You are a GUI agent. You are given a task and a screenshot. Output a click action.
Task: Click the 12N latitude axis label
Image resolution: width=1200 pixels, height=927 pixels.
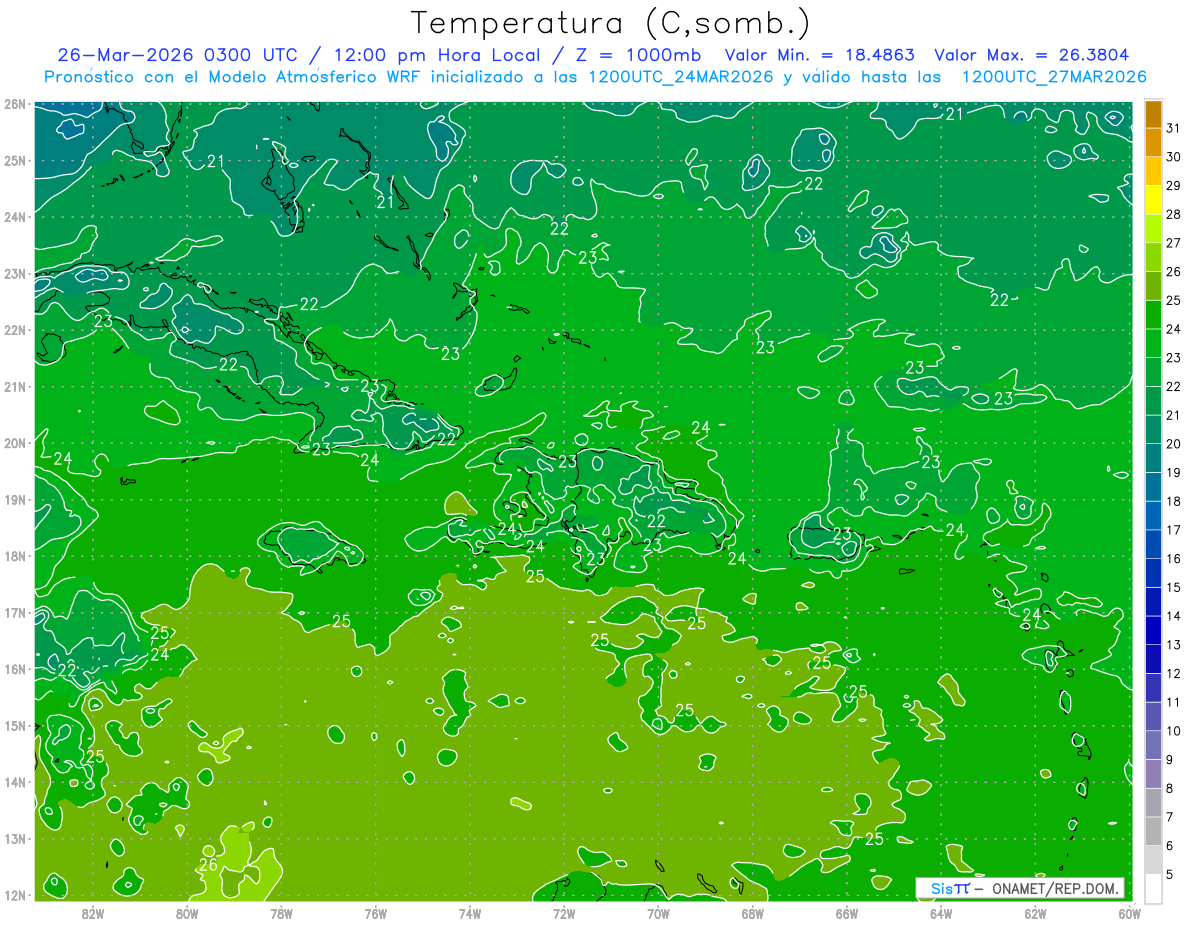(x=14, y=895)
